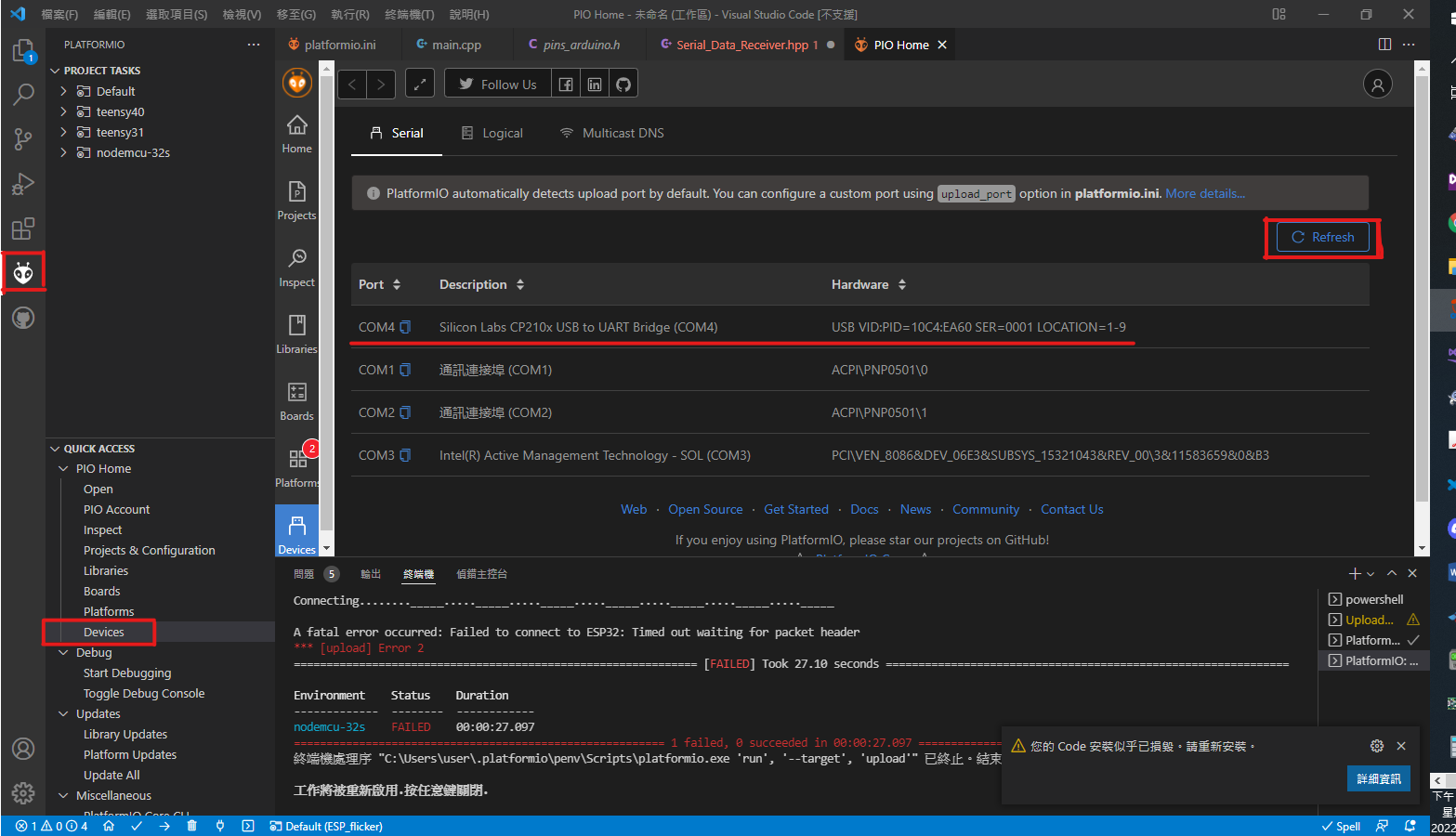Image resolution: width=1456 pixels, height=836 pixels.
Task: Select the PlatformIO alien icon in activity bar
Action: coord(23,273)
